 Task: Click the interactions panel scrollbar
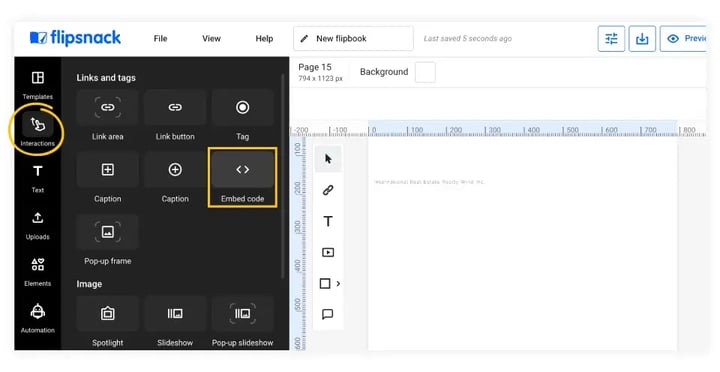click(282, 175)
